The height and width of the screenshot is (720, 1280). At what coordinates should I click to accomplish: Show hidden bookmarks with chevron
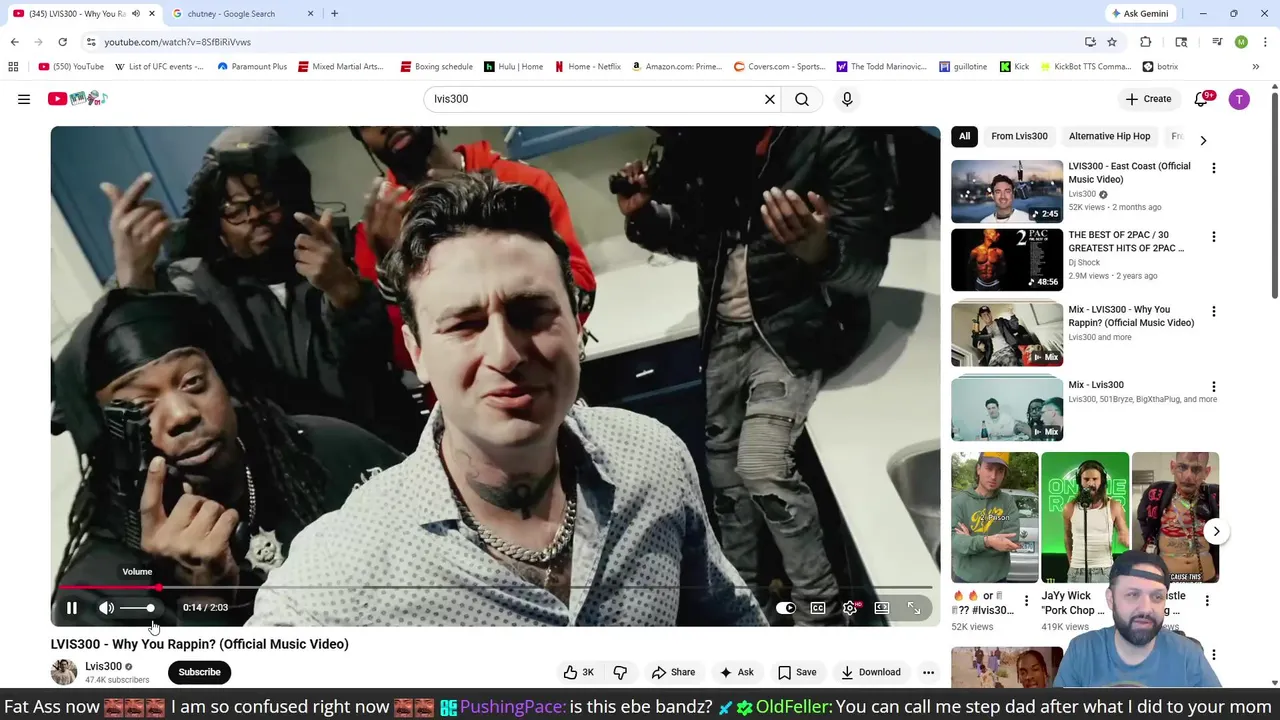[1255, 67]
